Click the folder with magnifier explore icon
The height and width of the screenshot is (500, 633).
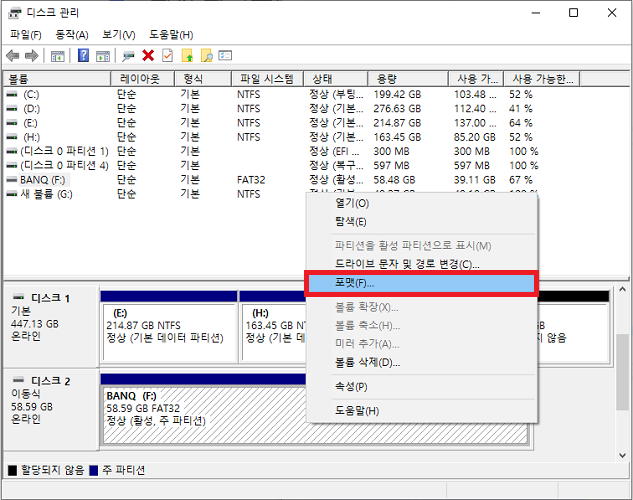click(207, 56)
